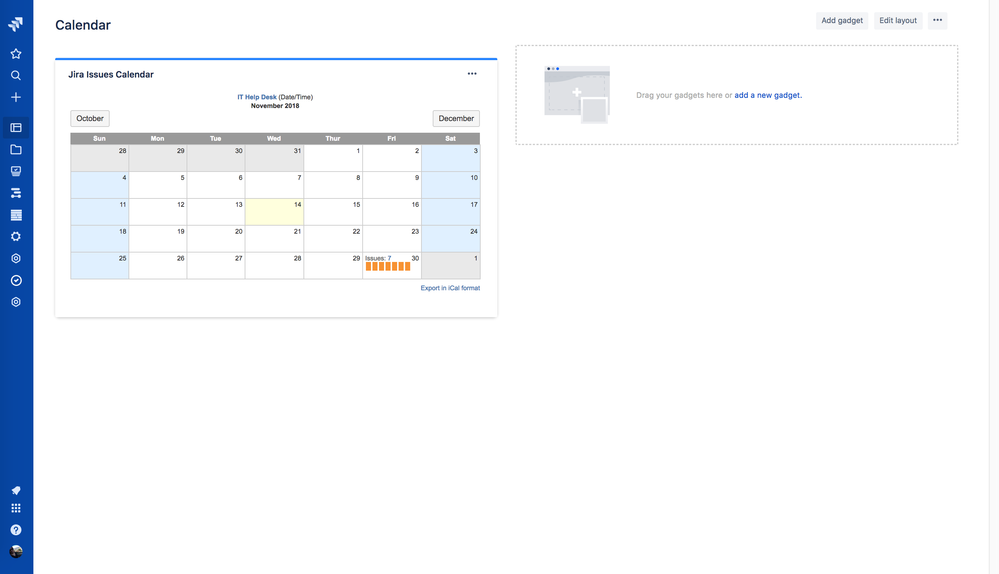This screenshot has height=574, width=999.
Task: Select calendar day 10
Action: (450, 185)
